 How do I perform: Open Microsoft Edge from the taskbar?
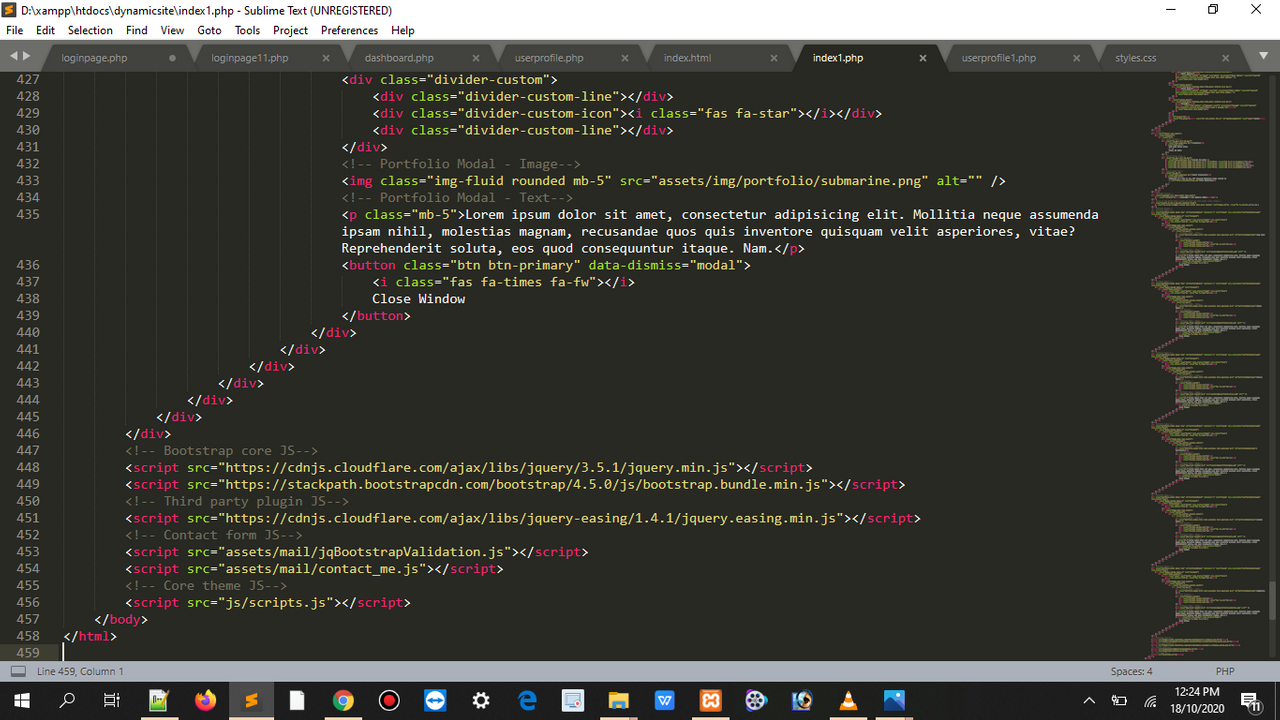point(527,700)
